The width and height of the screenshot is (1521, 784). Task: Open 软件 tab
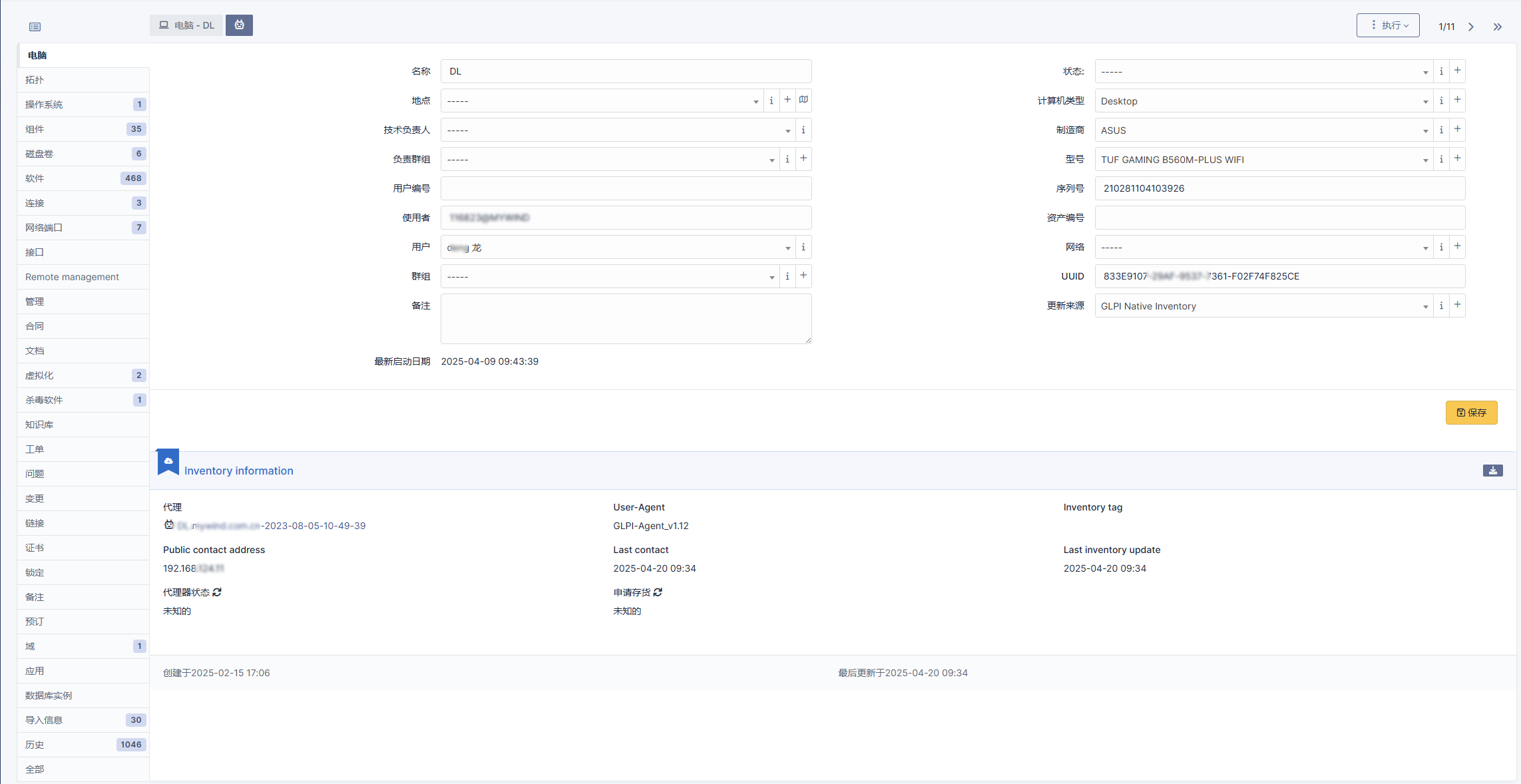pos(83,178)
